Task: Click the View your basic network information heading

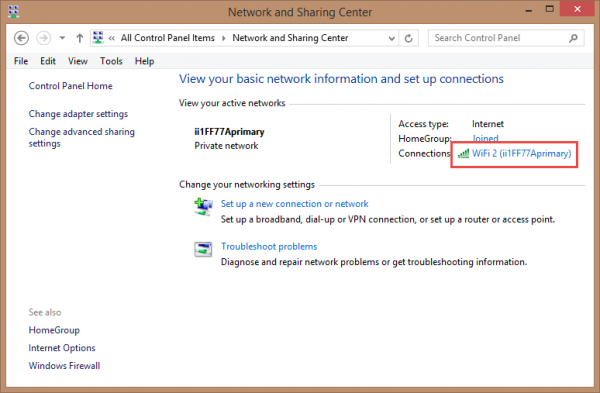Action: (341, 79)
